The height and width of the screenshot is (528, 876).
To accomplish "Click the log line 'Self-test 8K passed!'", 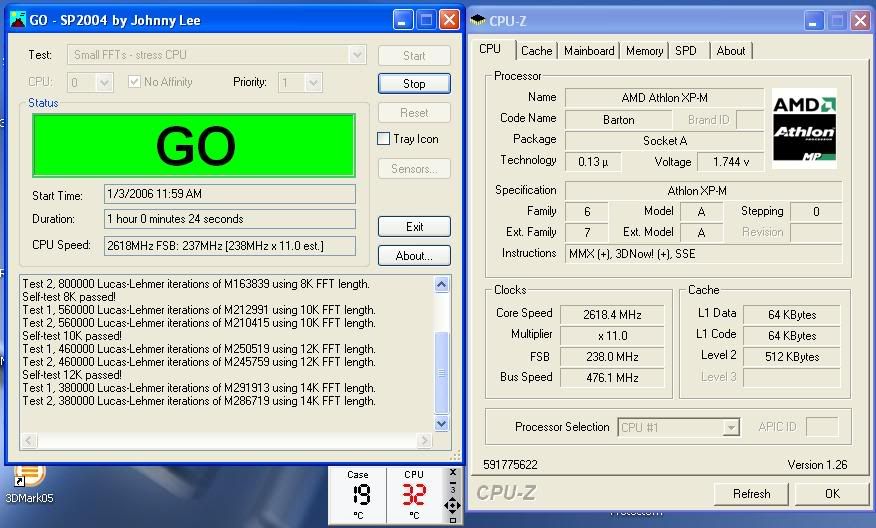I will click(69, 297).
